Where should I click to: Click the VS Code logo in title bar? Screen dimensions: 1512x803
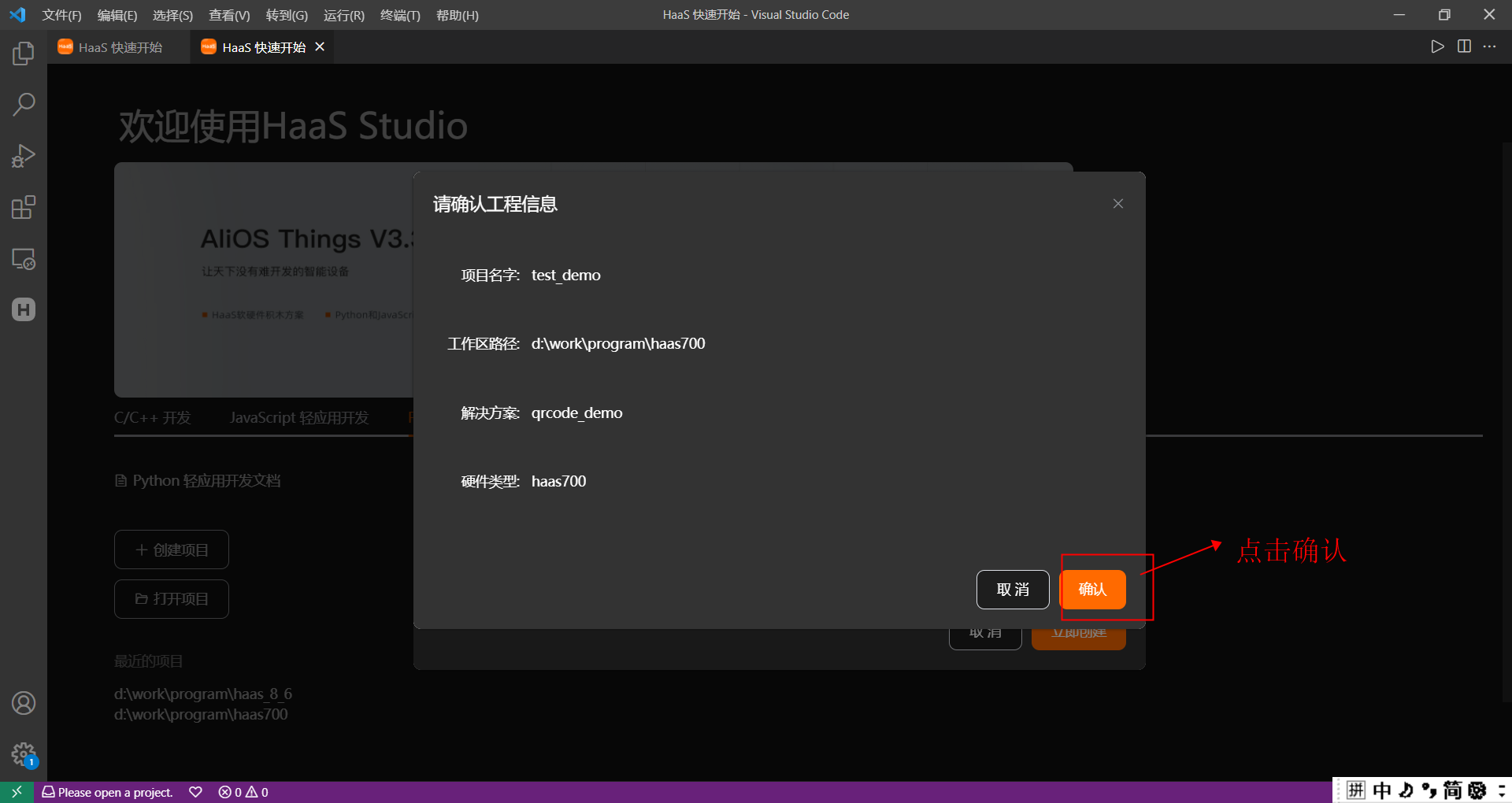tap(17, 15)
